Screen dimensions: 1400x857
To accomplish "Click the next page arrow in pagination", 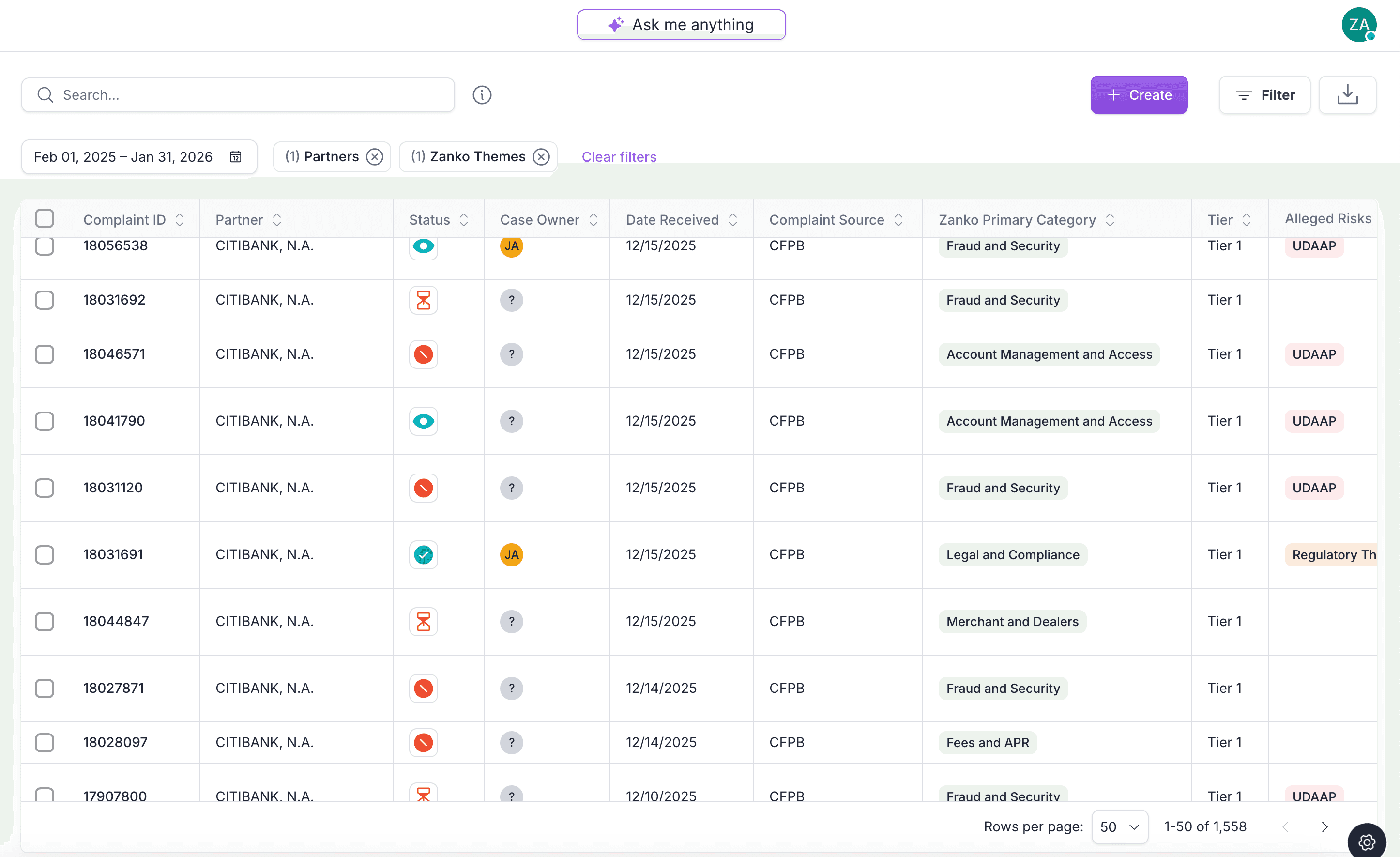I will [x=1324, y=827].
